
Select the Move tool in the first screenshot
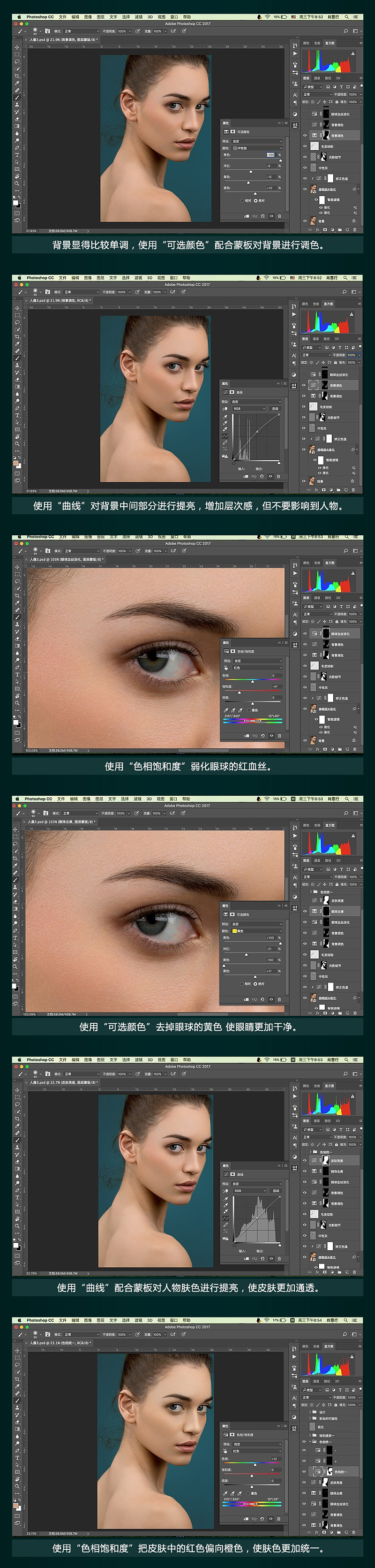(x=17, y=48)
